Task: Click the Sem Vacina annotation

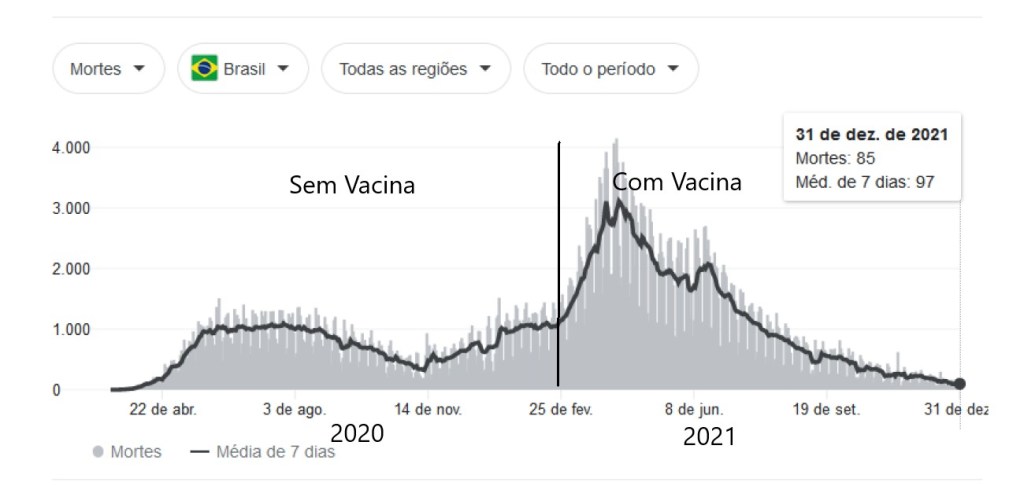Action: click(352, 185)
